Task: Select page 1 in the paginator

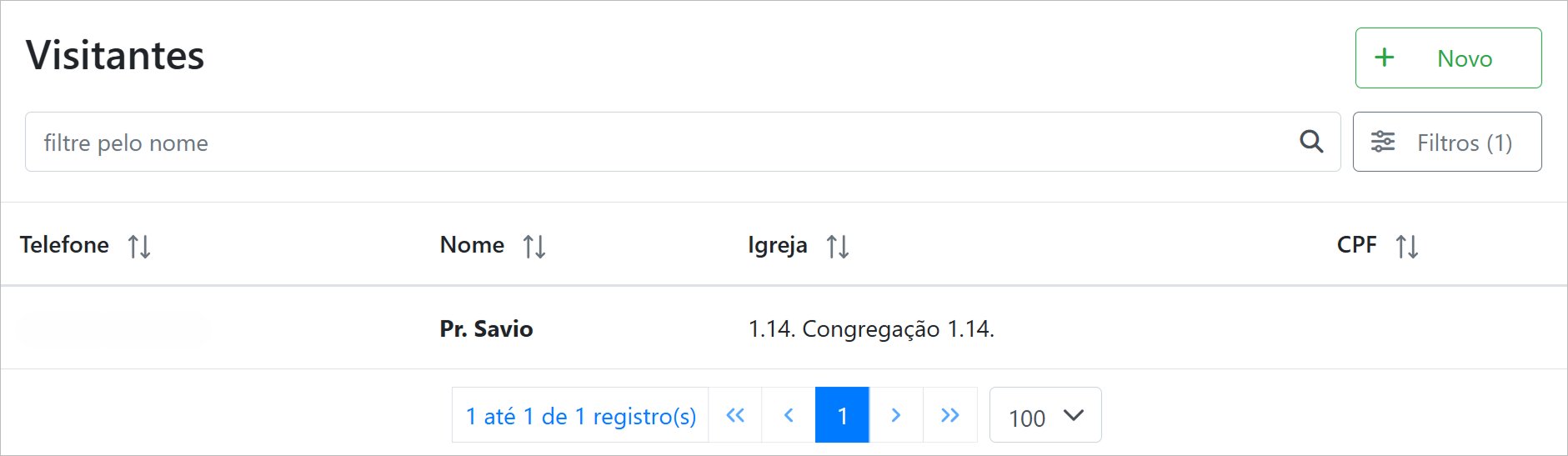Action: (x=842, y=415)
